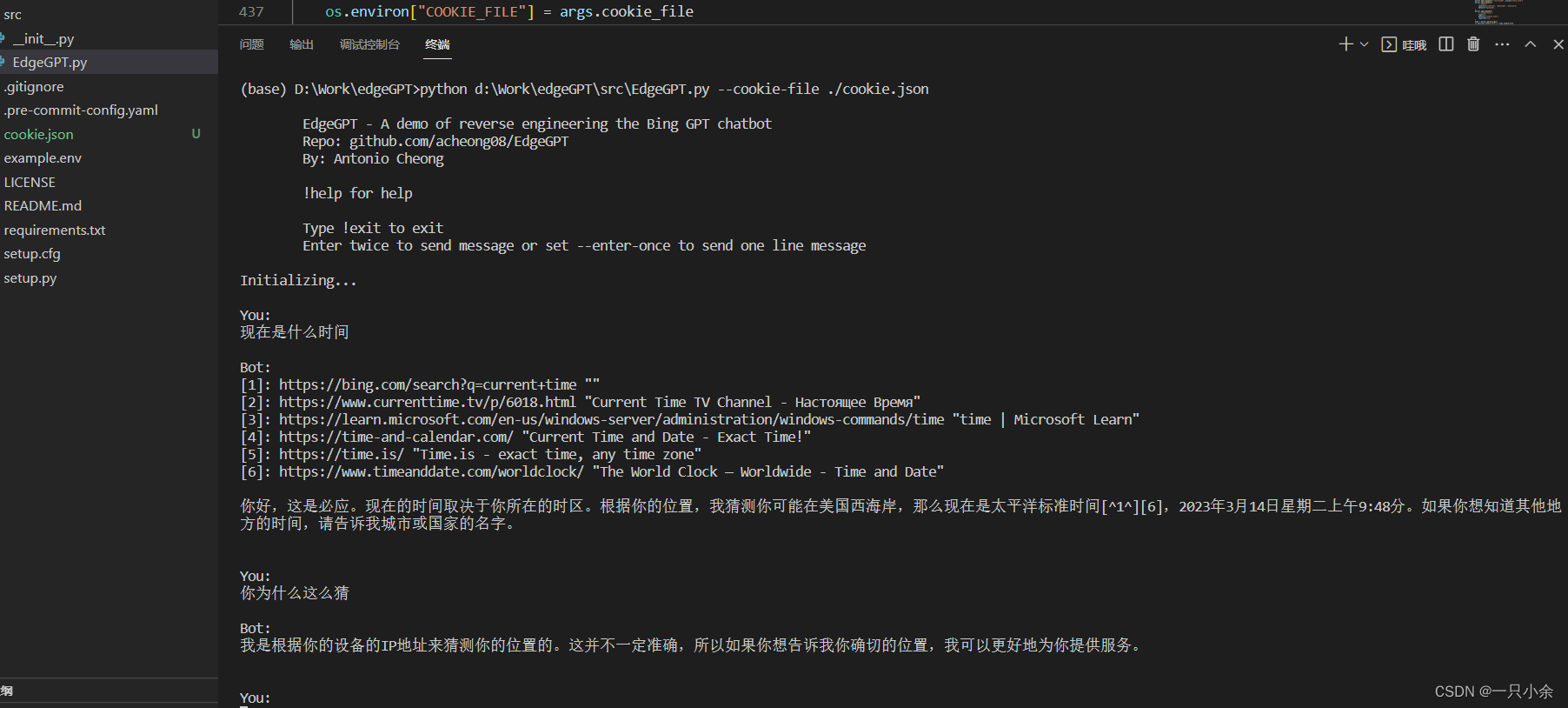Close the terminal panel with the X icon
1568x708 pixels.
tap(1557, 43)
